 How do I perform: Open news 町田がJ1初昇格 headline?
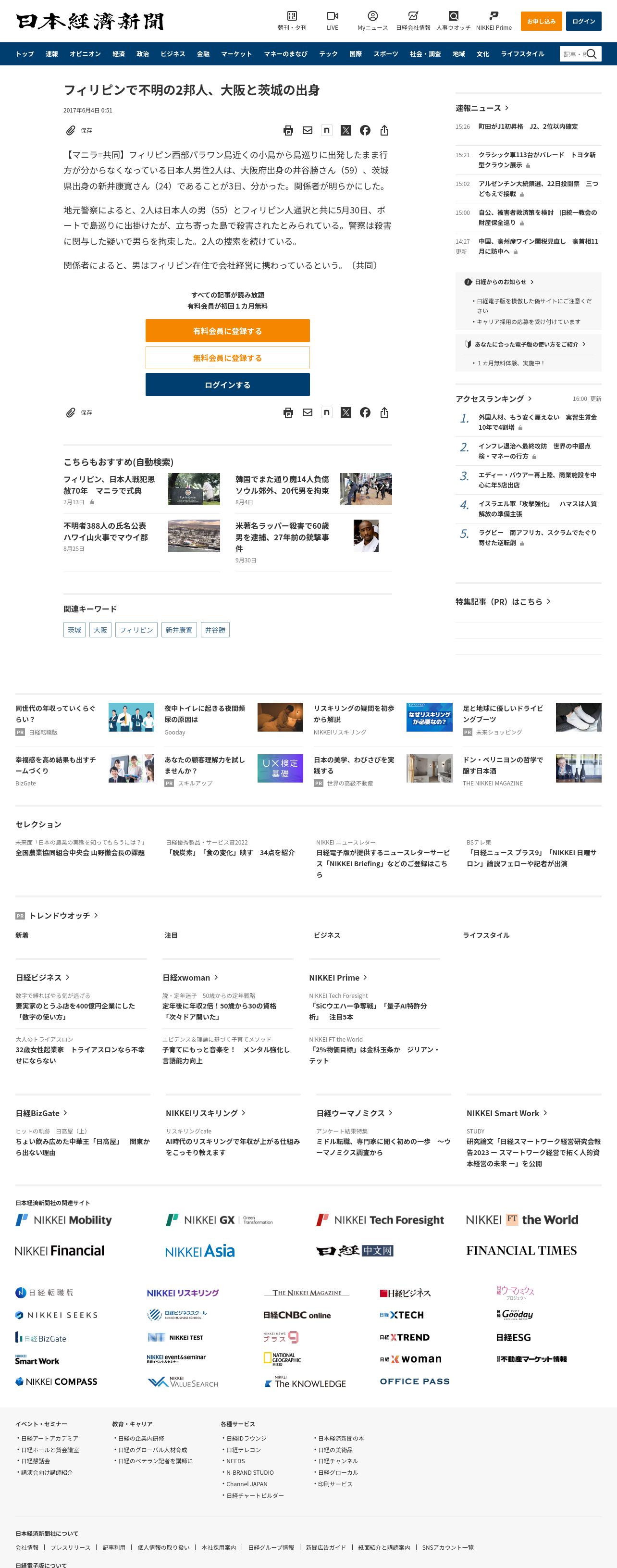[x=528, y=126]
